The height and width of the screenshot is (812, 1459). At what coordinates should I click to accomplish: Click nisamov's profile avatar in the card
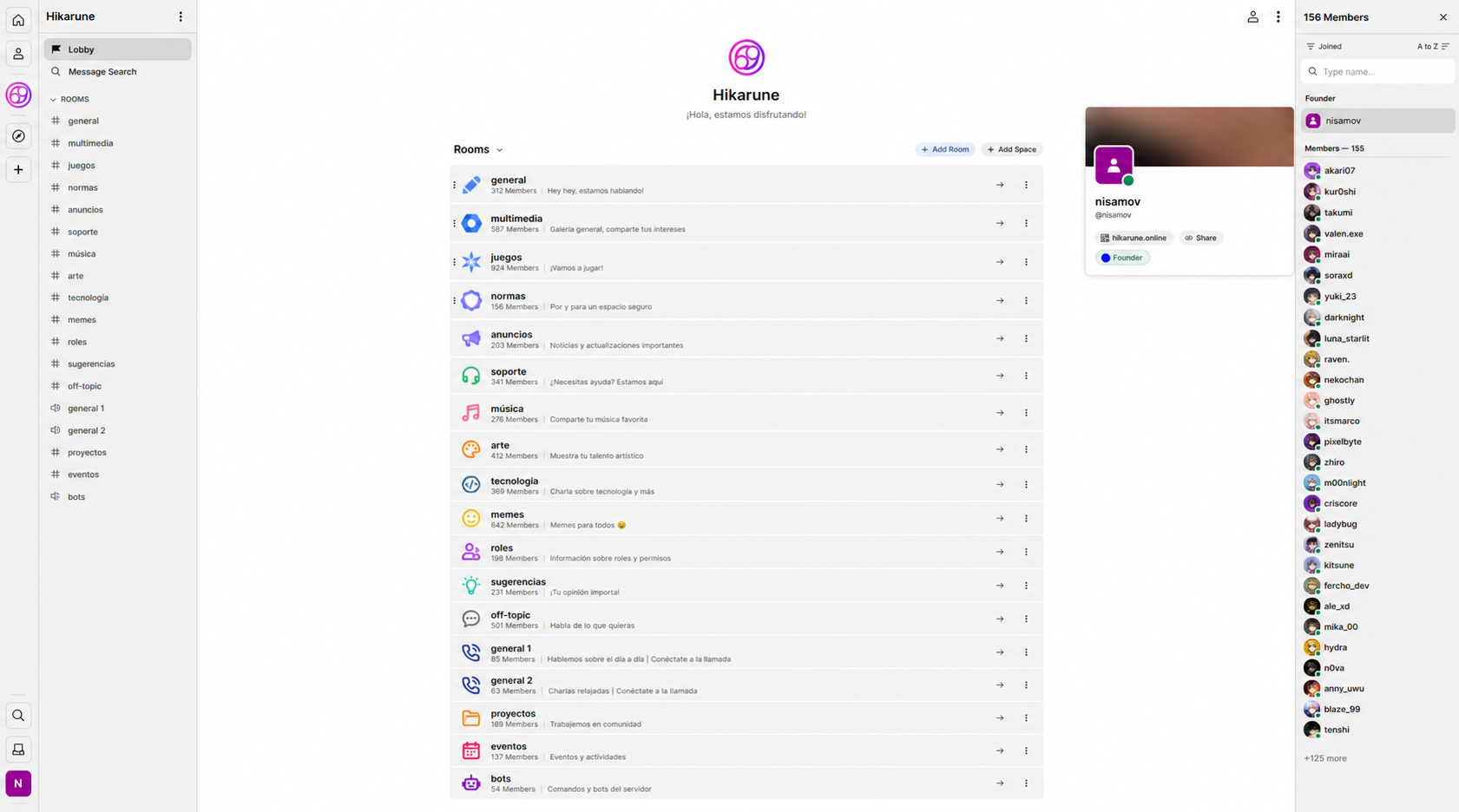pyautogui.click(x=1114, y=165)
